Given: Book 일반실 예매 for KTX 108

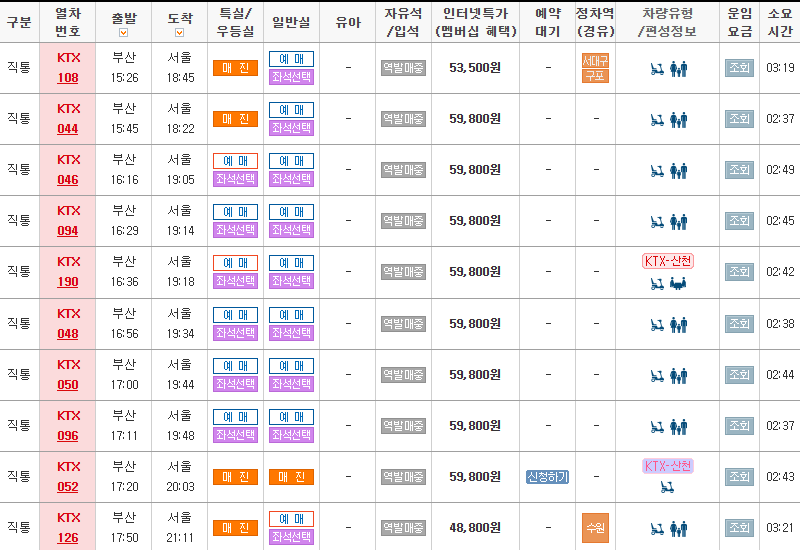Looking at the screenshot, I should (291, 59).
